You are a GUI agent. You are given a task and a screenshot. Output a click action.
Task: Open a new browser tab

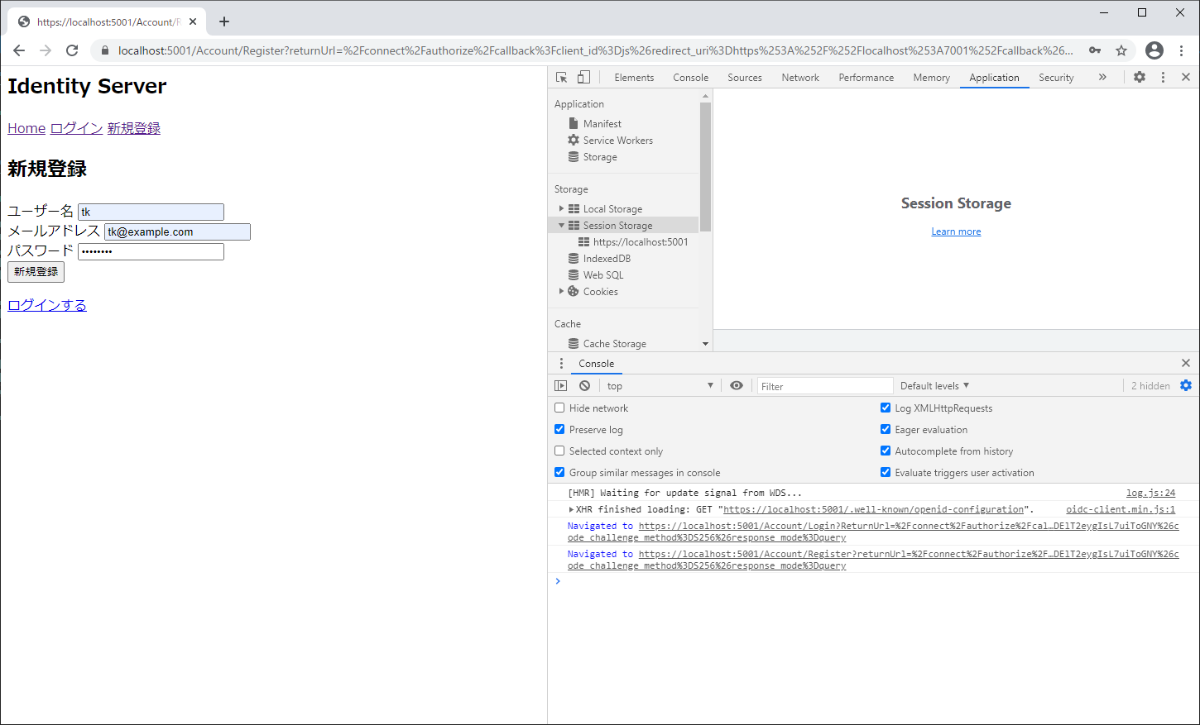[224, 22]
